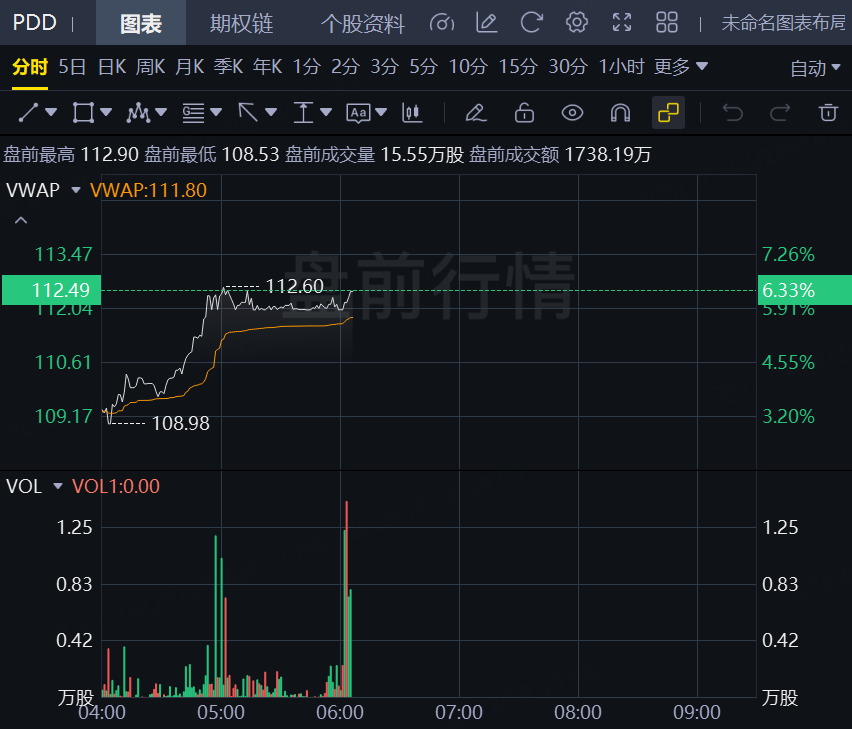This screenshot has width=852, height=729.
Task: Select the 5分 interval
Action: 424,67
